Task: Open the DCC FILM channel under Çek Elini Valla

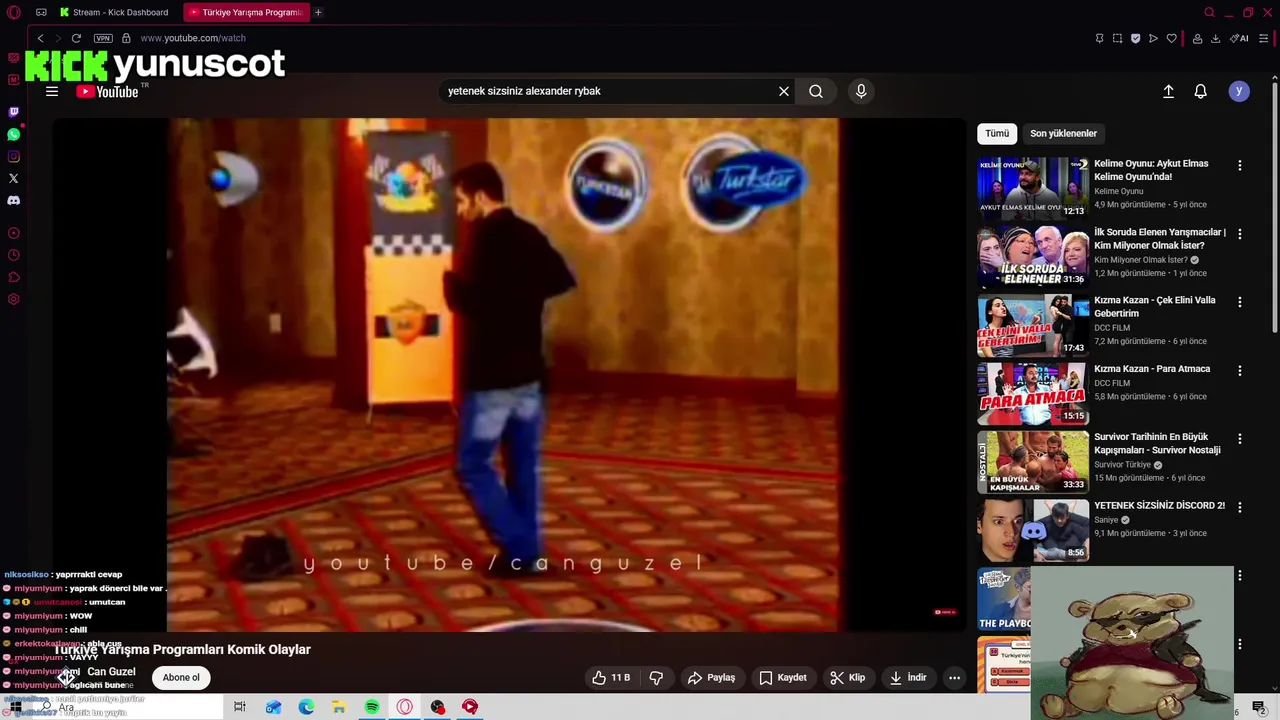Action: tap(1112, 328)
